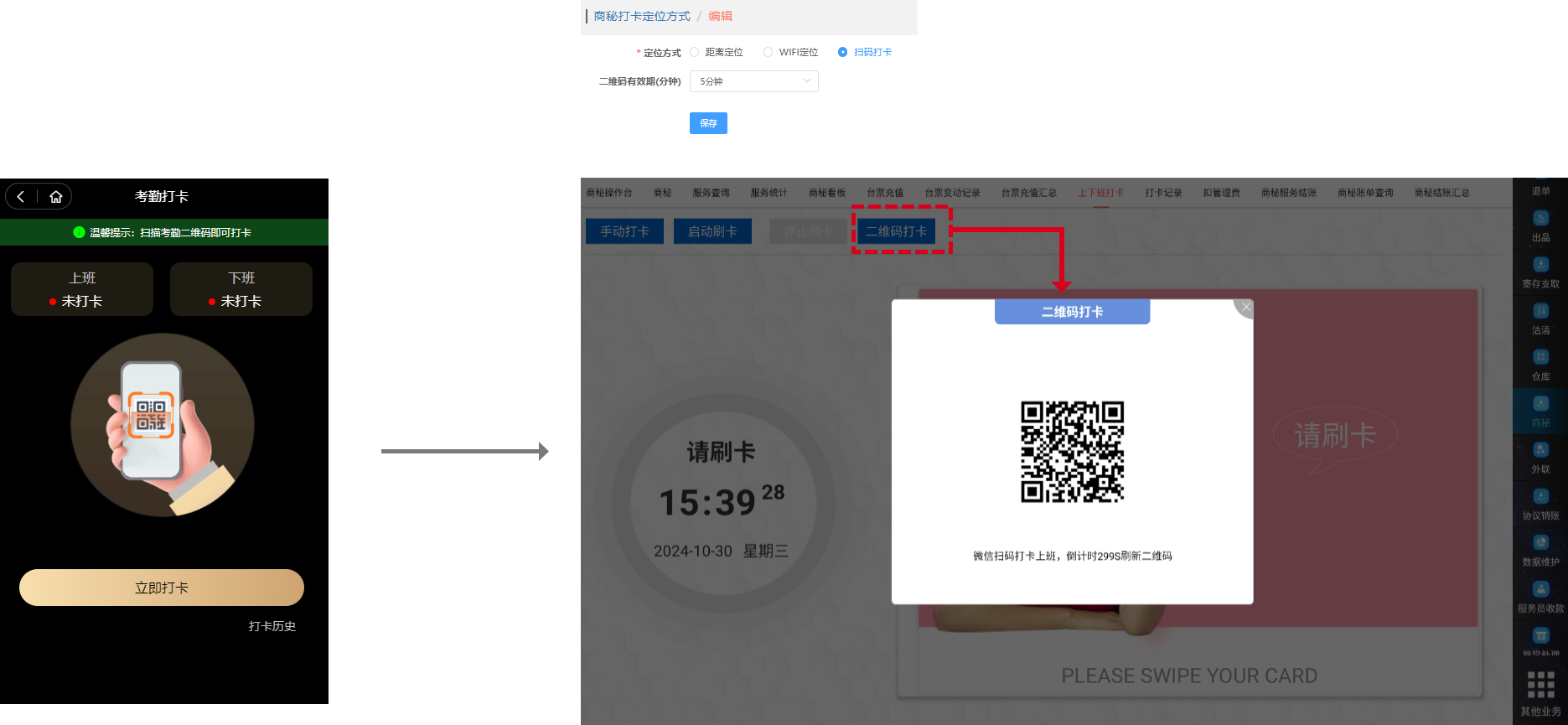Click the punch-in QR code image
This screenshot has width=1568, height=725.
point(1072,452)
